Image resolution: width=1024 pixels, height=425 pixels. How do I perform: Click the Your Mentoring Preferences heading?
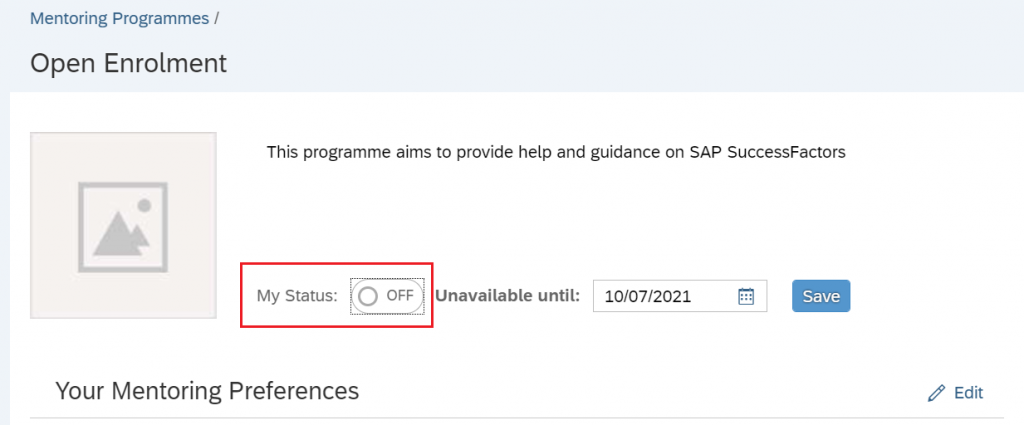click(x=207, y=390)
